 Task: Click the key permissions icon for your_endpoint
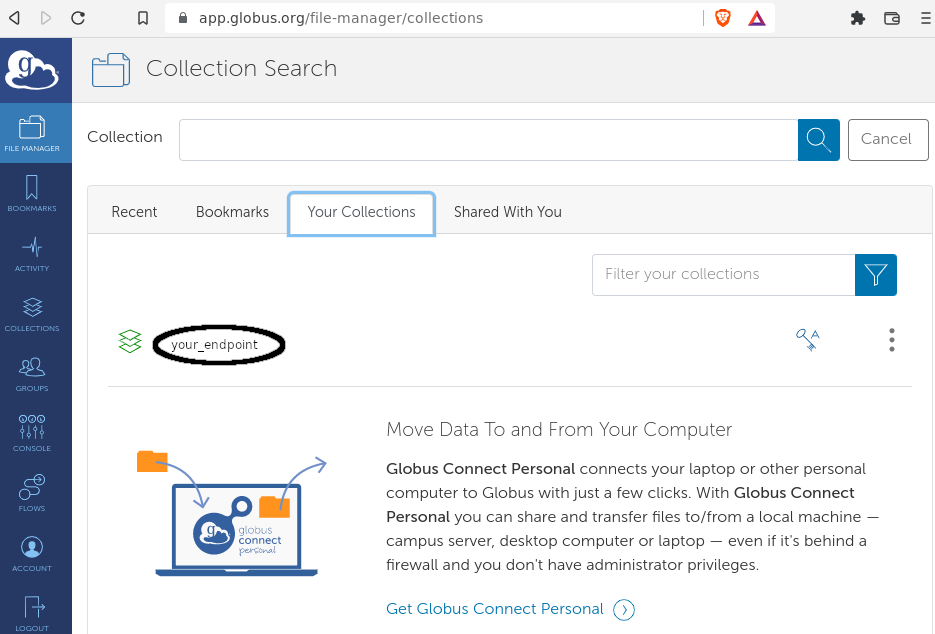[808, 339]
